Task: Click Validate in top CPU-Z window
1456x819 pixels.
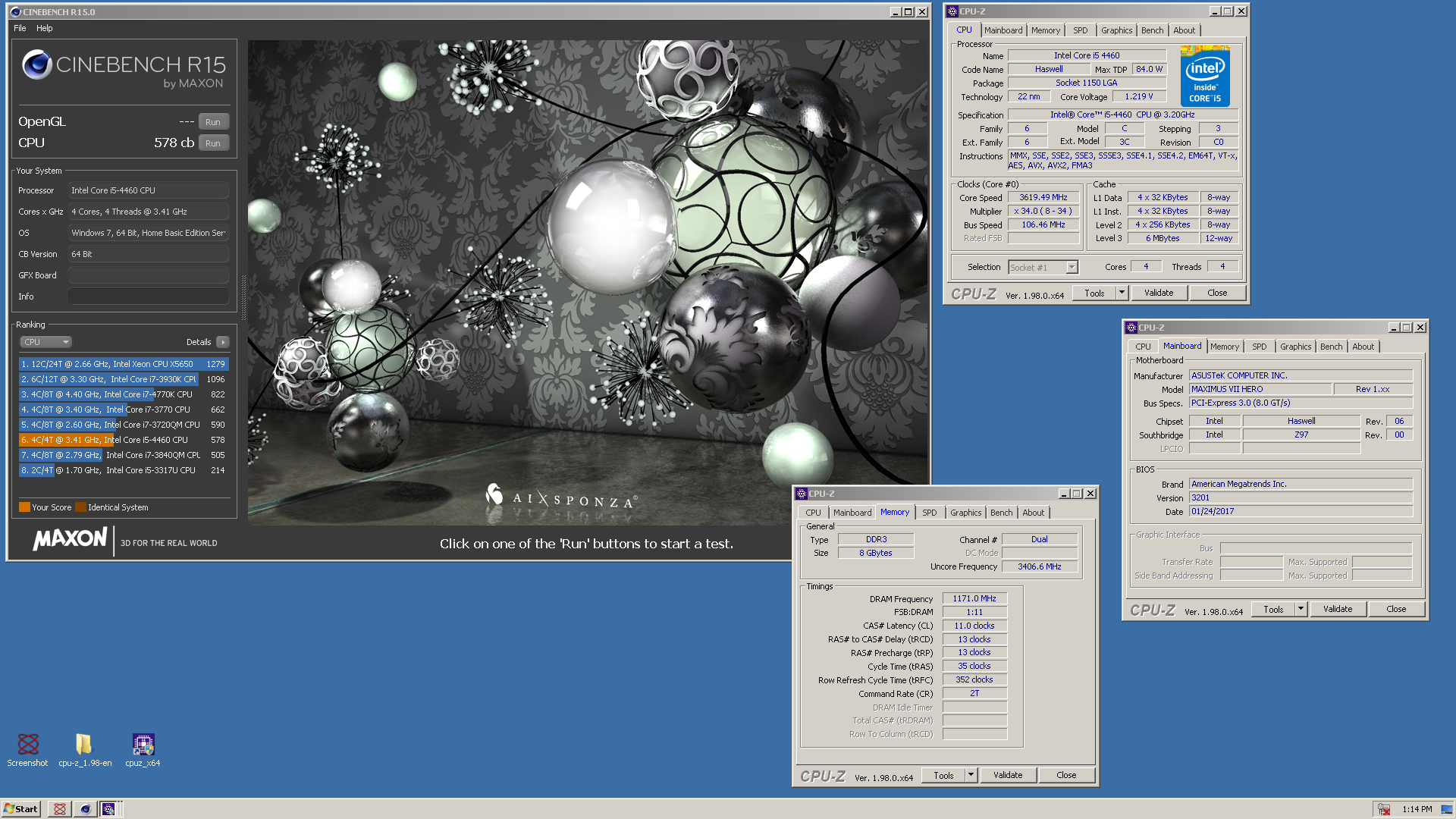Action: point(1159,293)
